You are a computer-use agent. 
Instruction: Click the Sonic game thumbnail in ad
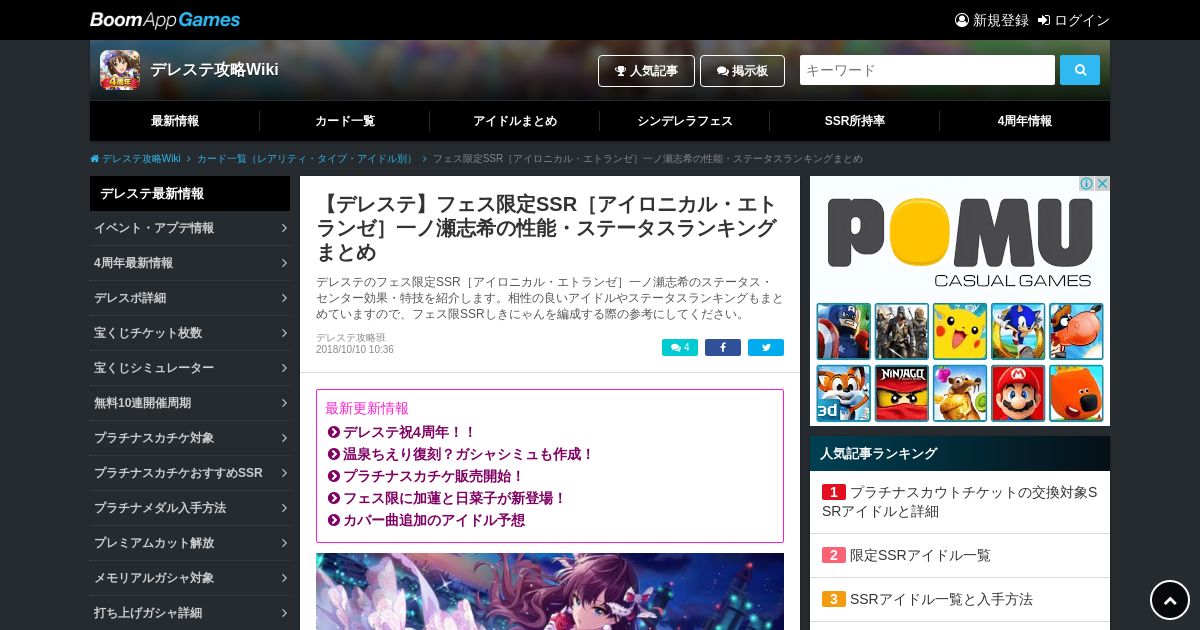pyautogui.click(x=1018, y=331)
